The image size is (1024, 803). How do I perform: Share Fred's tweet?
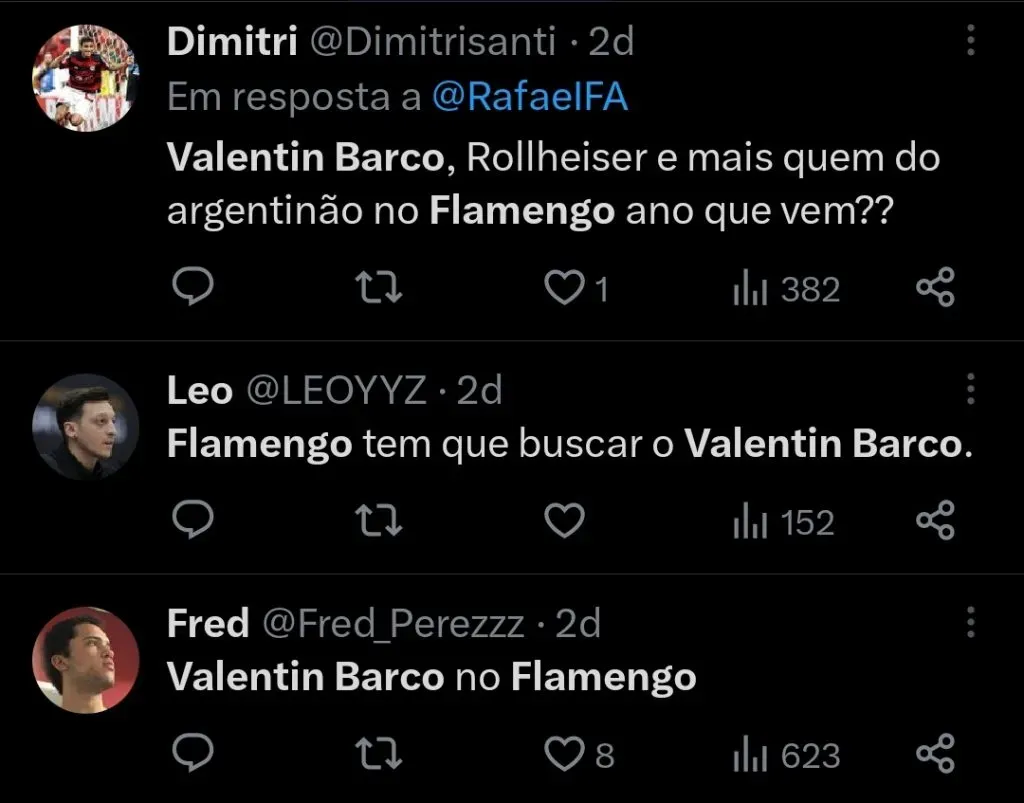pos(936,754)
